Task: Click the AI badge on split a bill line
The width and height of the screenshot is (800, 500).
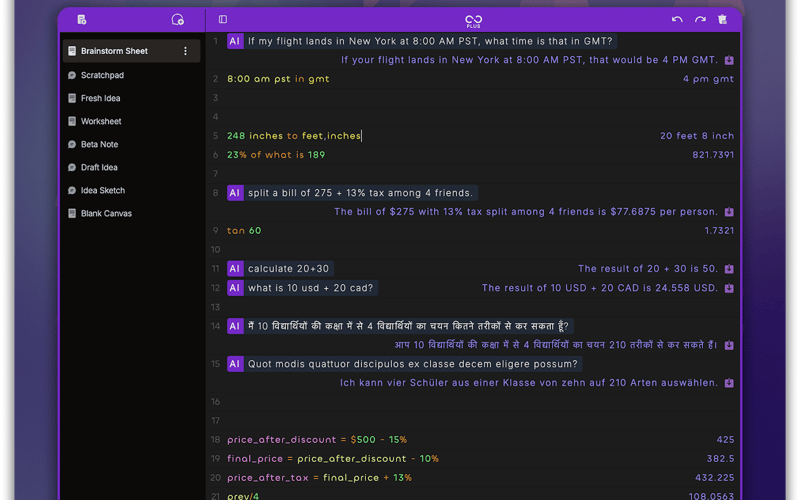Action: (x=235, y=192)
